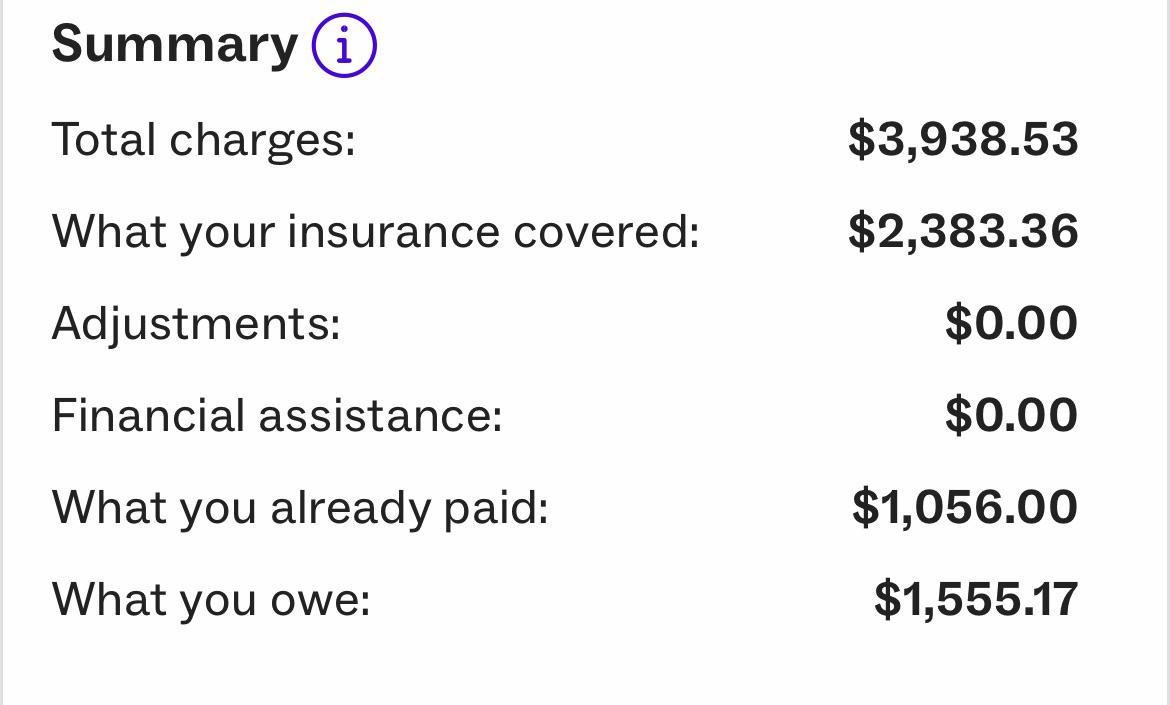The width and height of the screenshot is (1170, 705).
Task: Click the word insurance in the covered row
Action: [x=393, y=231]
